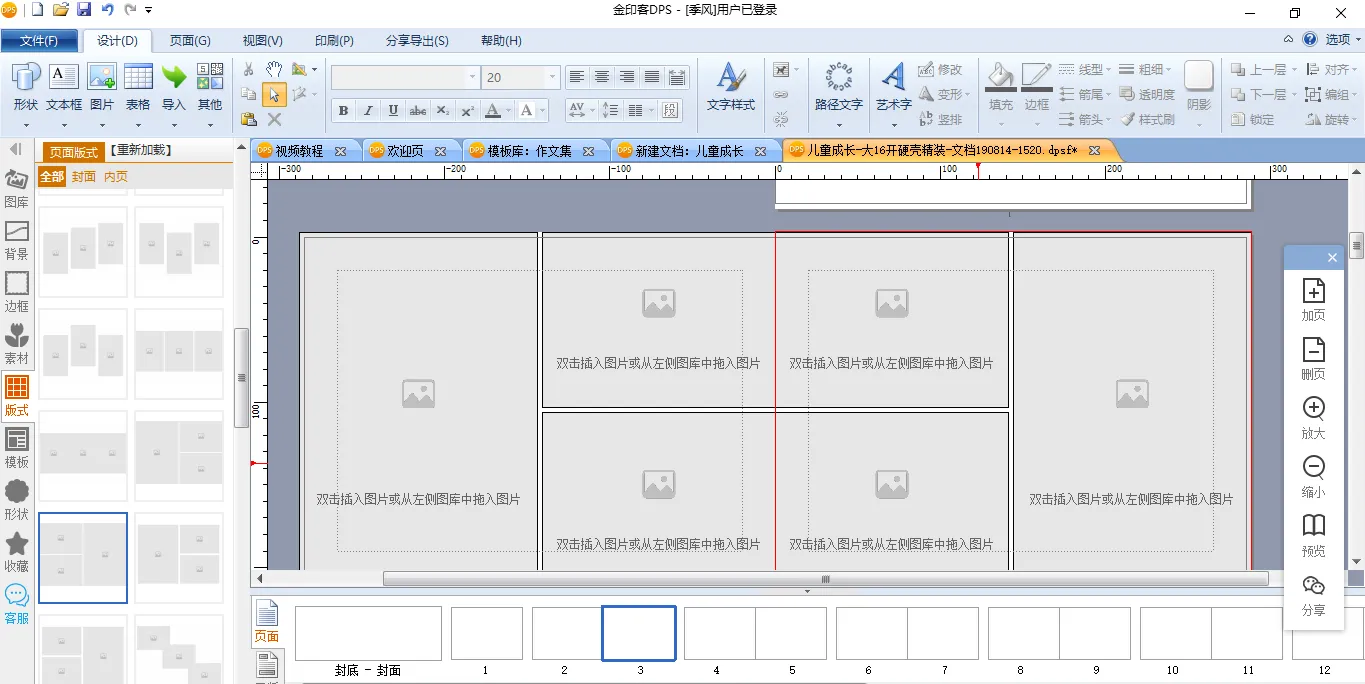Toggle bold formatting

click(x=344, y=110)
